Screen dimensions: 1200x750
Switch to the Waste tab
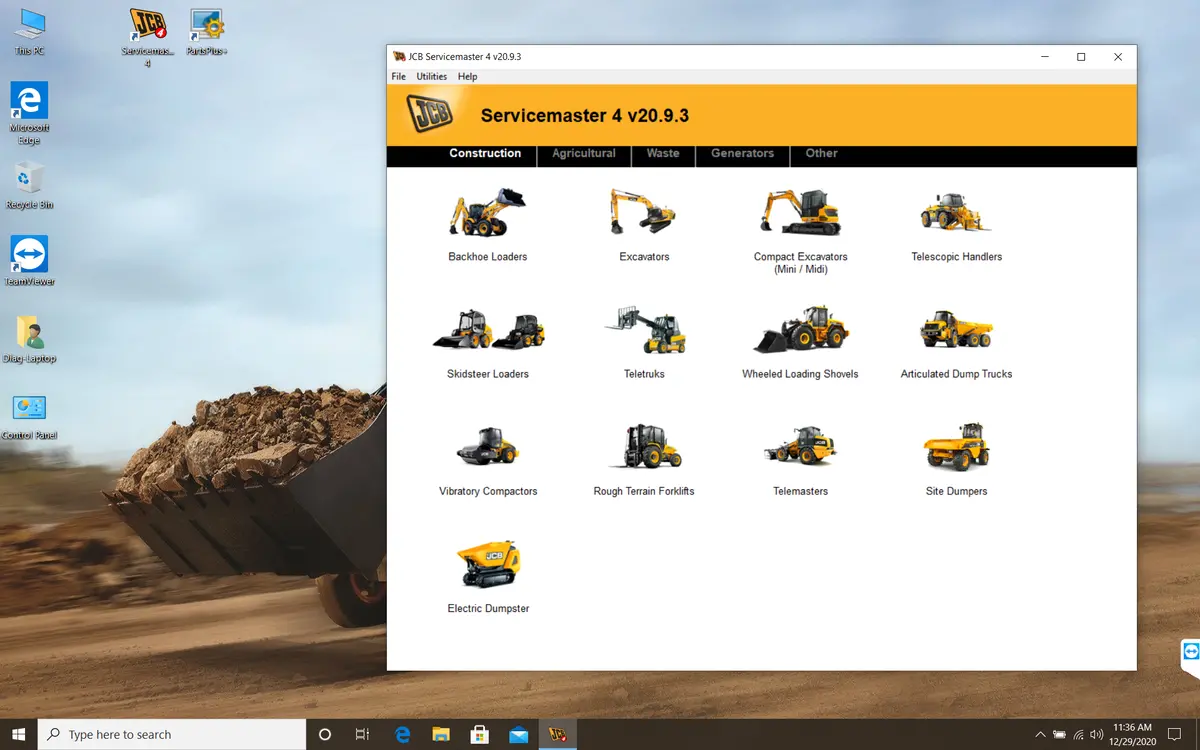pos(663,154)
